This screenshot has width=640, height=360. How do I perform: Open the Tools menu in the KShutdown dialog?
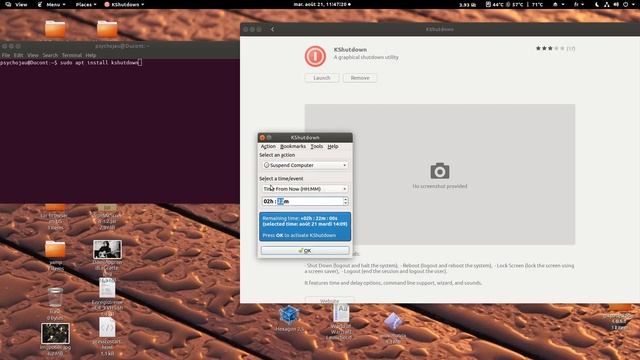pyautogui.click(x=317, y=146)
